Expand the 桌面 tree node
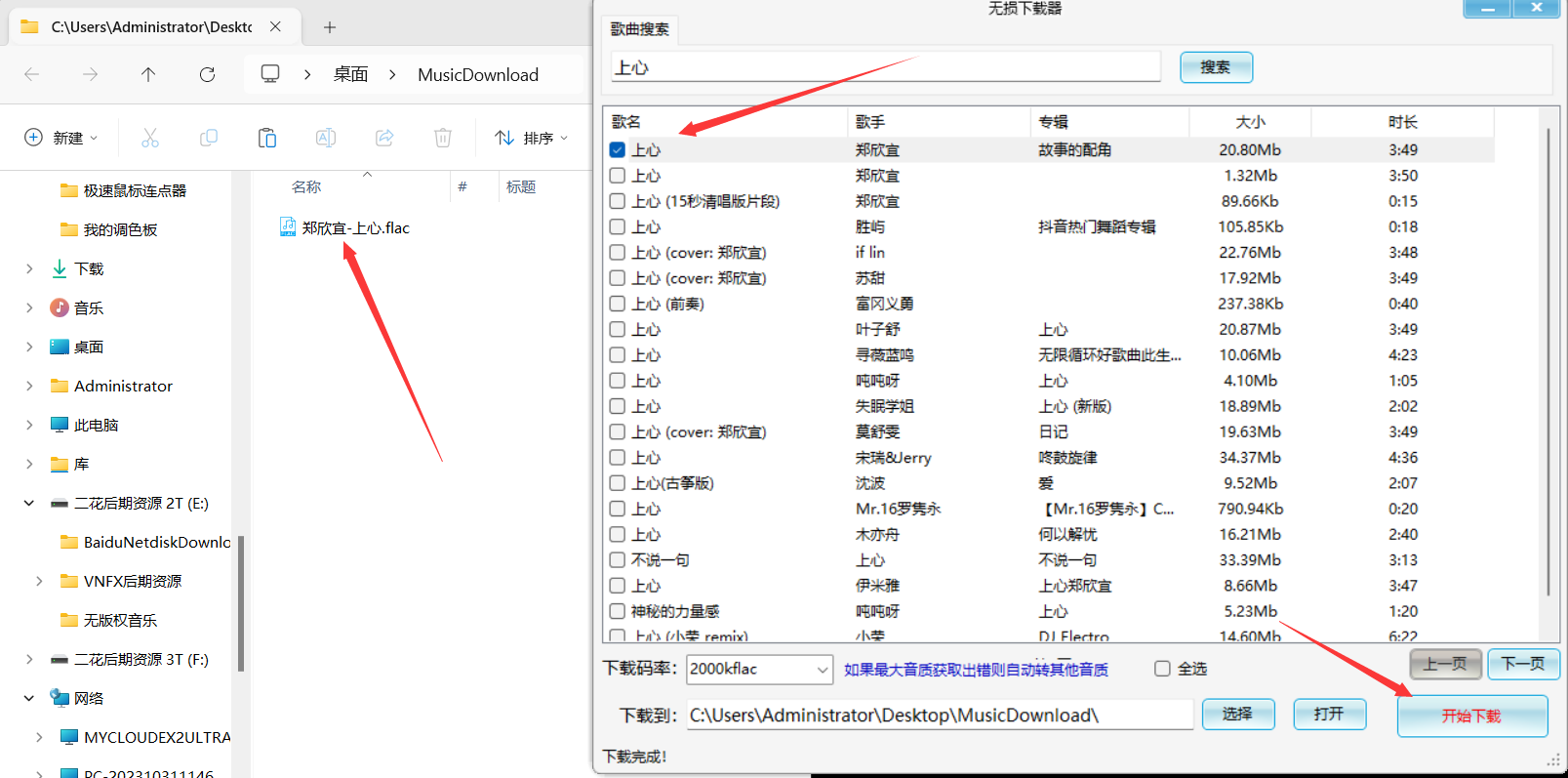Image resolution: width=1568 pixels, height=778 pixels. click(29, 347)
